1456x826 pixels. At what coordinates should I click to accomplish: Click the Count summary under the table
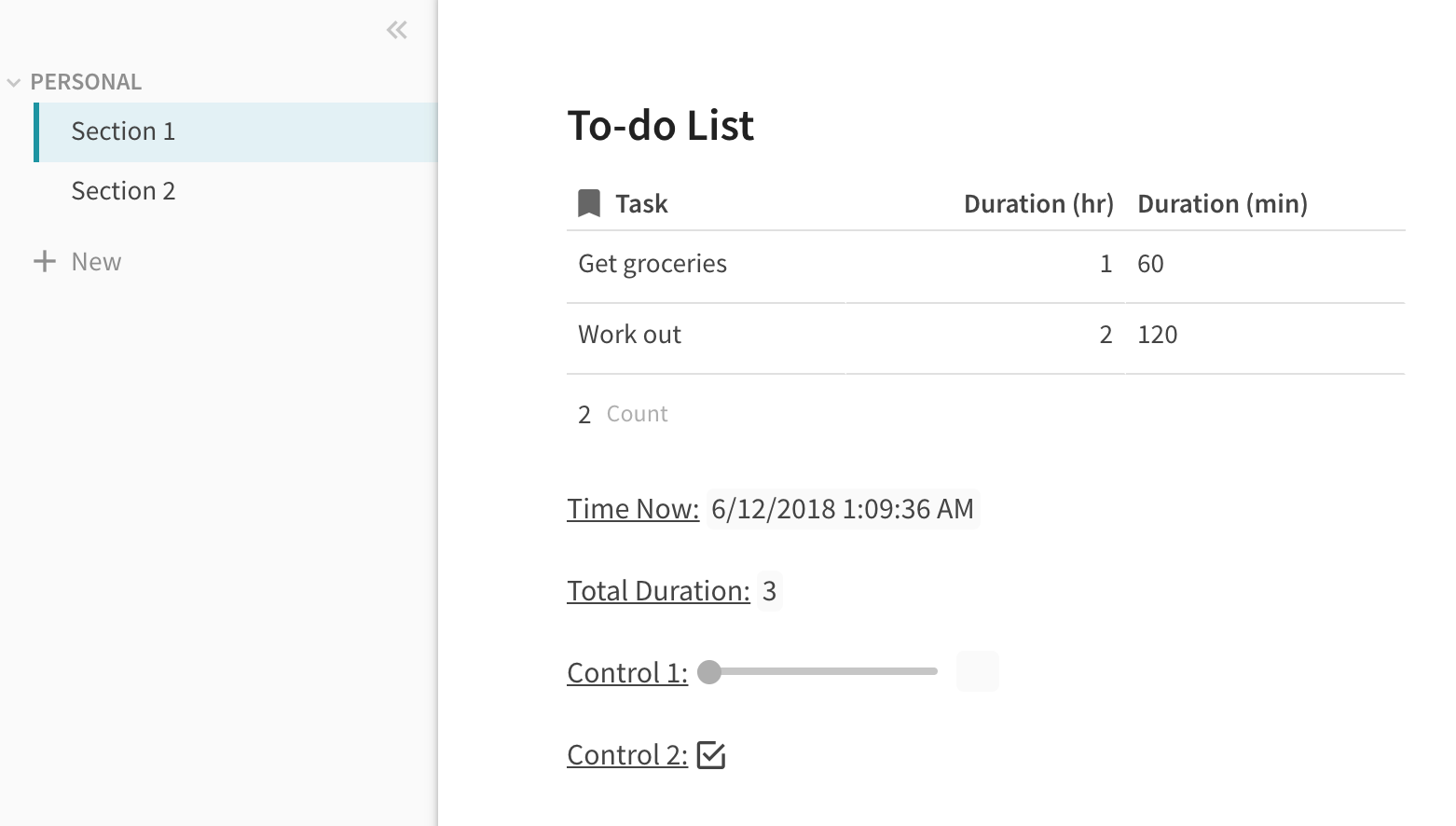coord(623,414)
